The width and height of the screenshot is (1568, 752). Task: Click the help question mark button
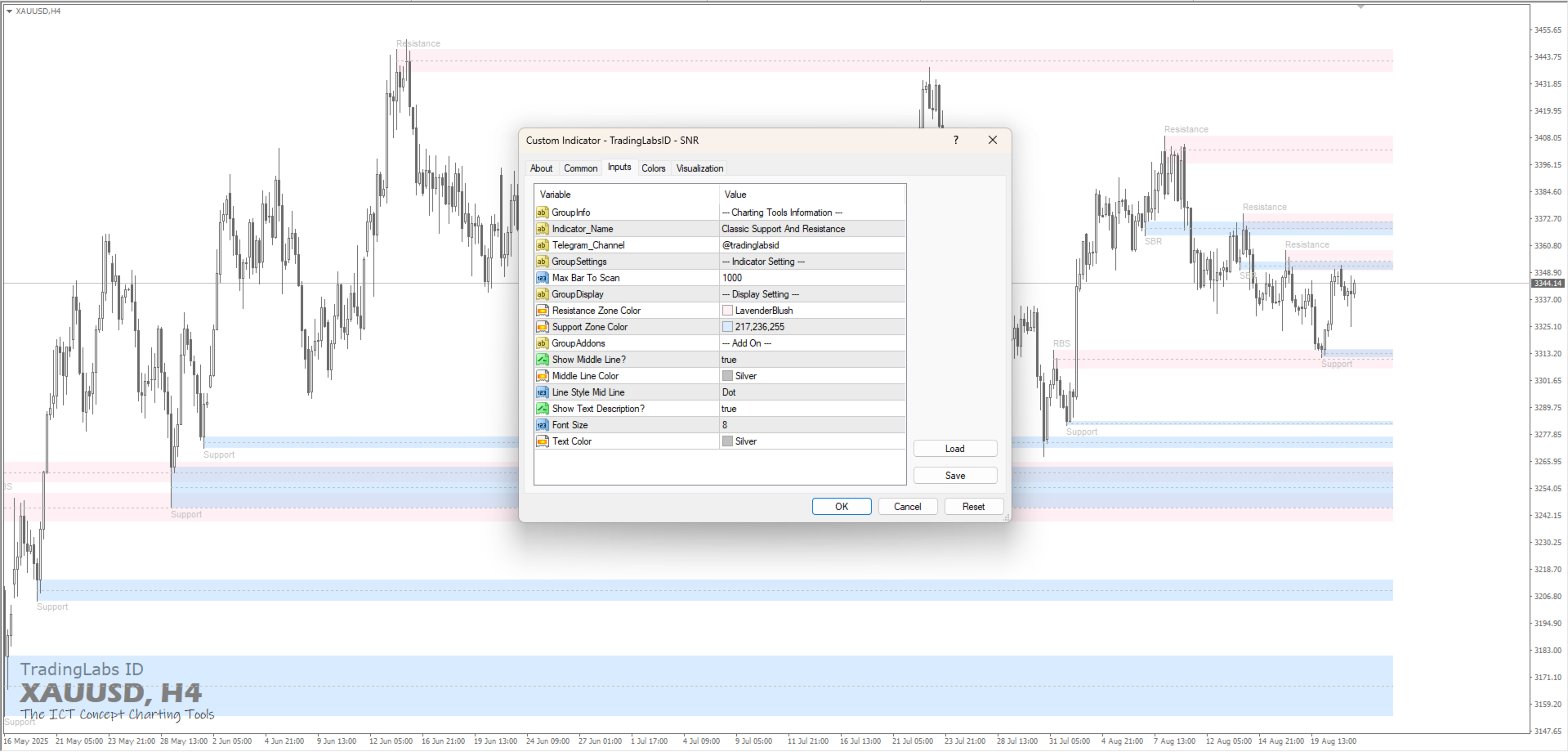point(955,141)
